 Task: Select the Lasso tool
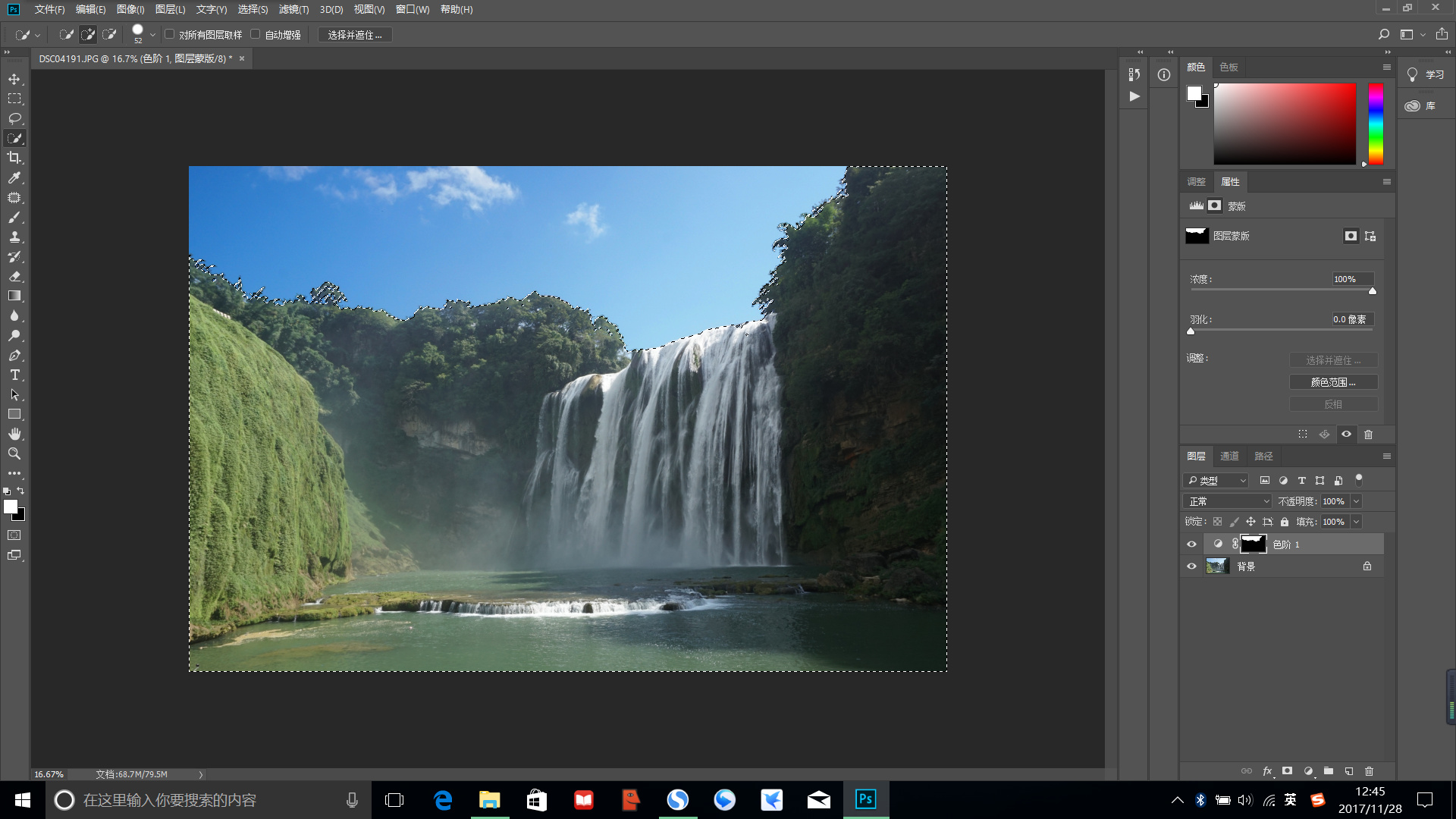click(14, 118)
